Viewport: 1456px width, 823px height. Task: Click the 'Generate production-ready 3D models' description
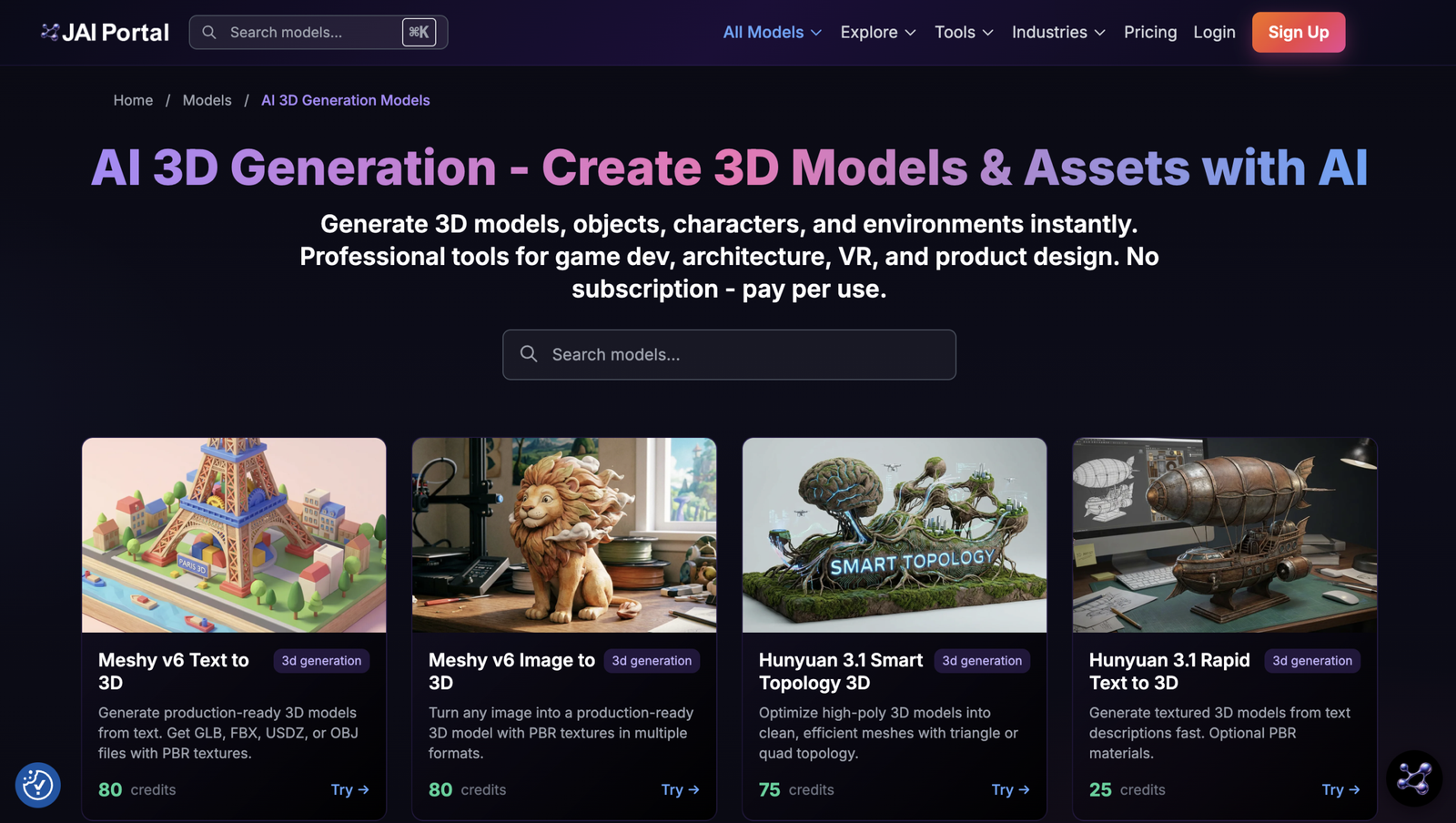228,733
